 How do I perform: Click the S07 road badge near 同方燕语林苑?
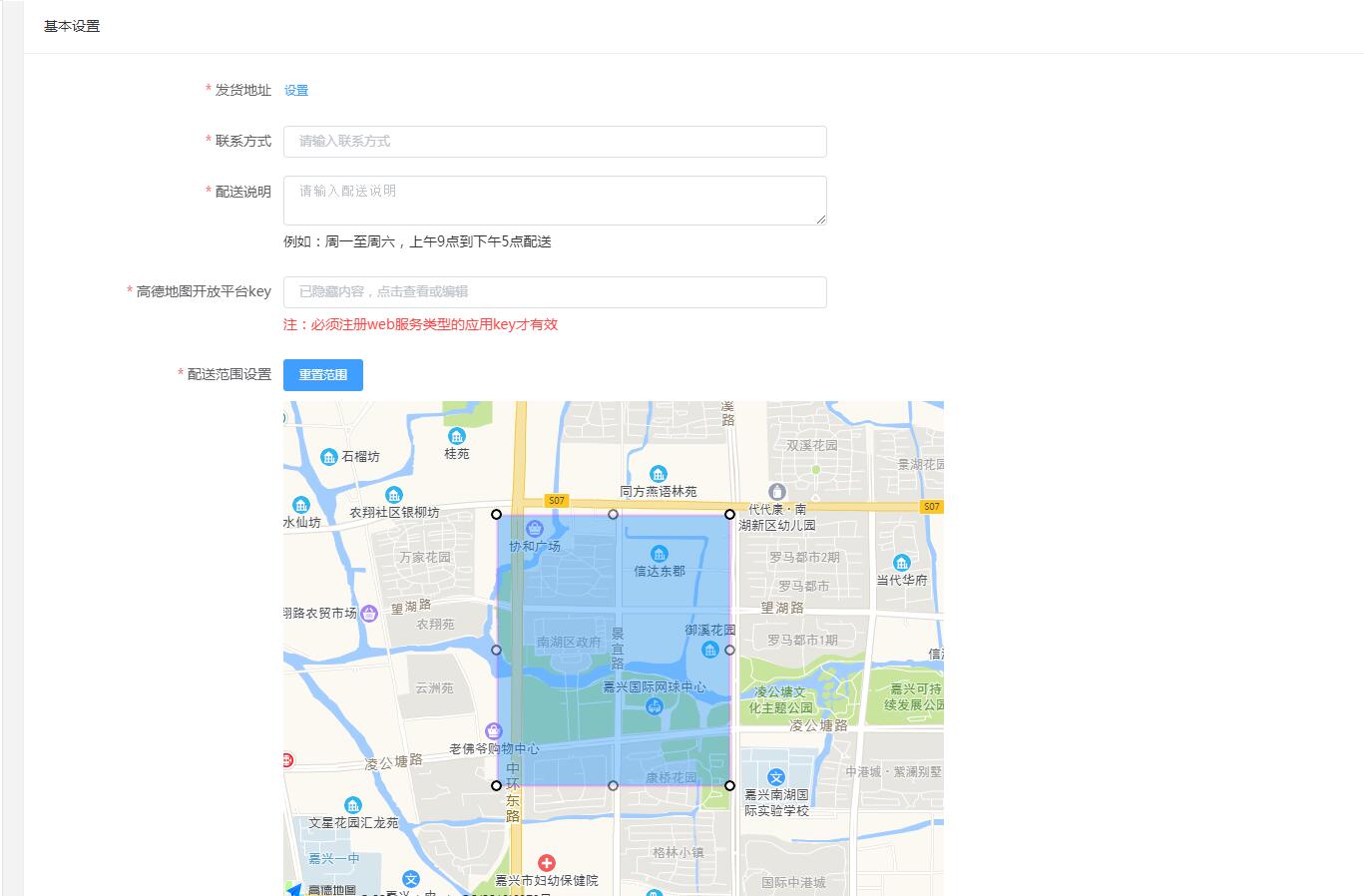point(556,501)
